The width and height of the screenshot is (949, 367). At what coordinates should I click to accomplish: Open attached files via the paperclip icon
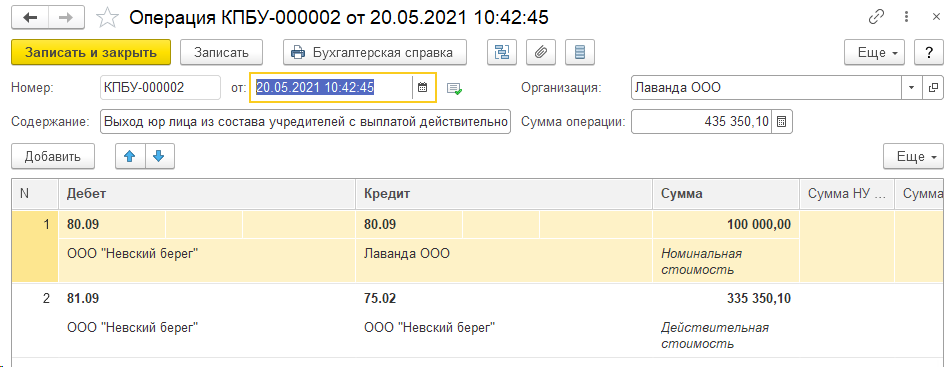coord(541,52)
